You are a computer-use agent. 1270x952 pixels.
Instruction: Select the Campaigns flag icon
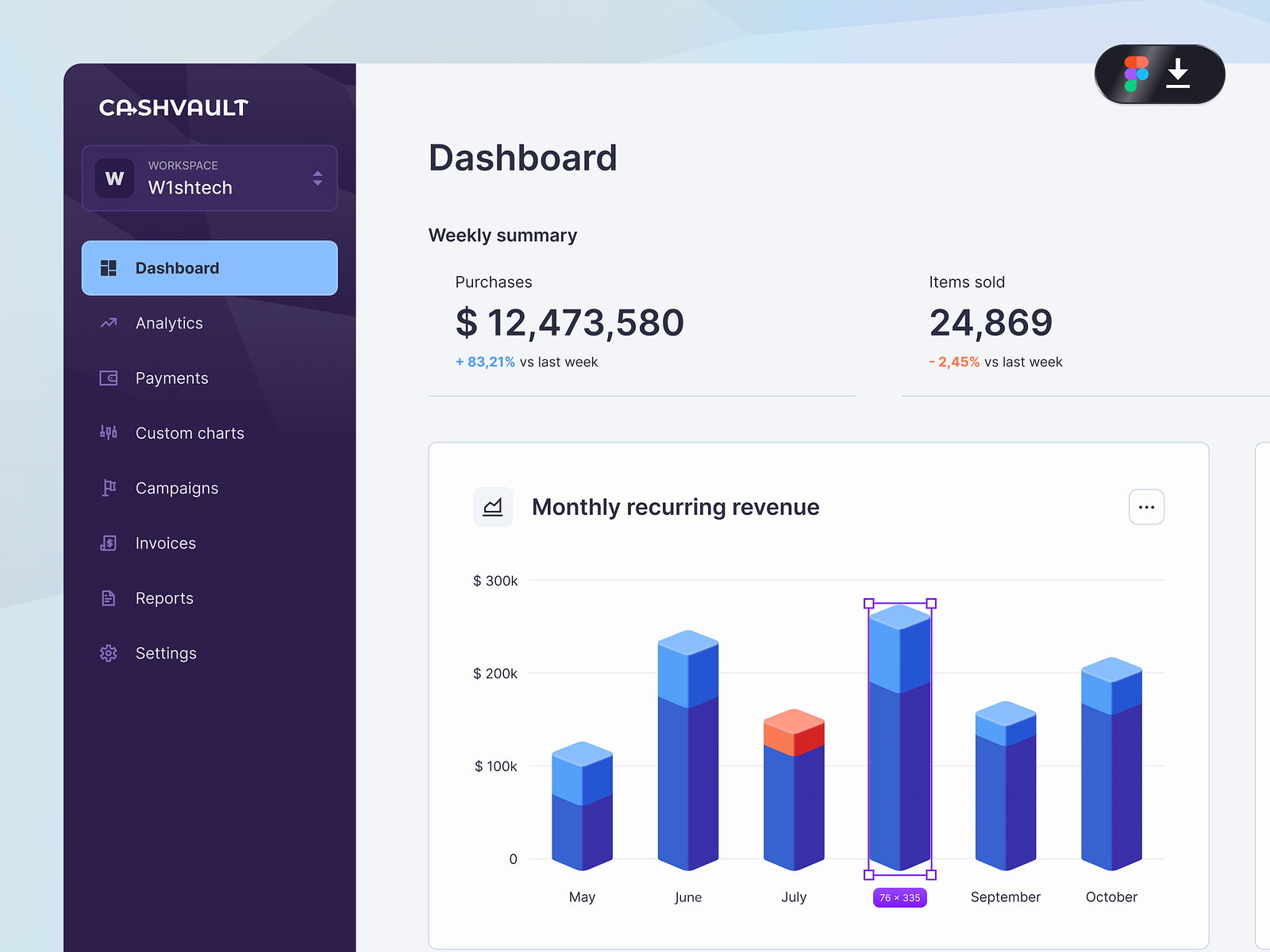point(109,488)
